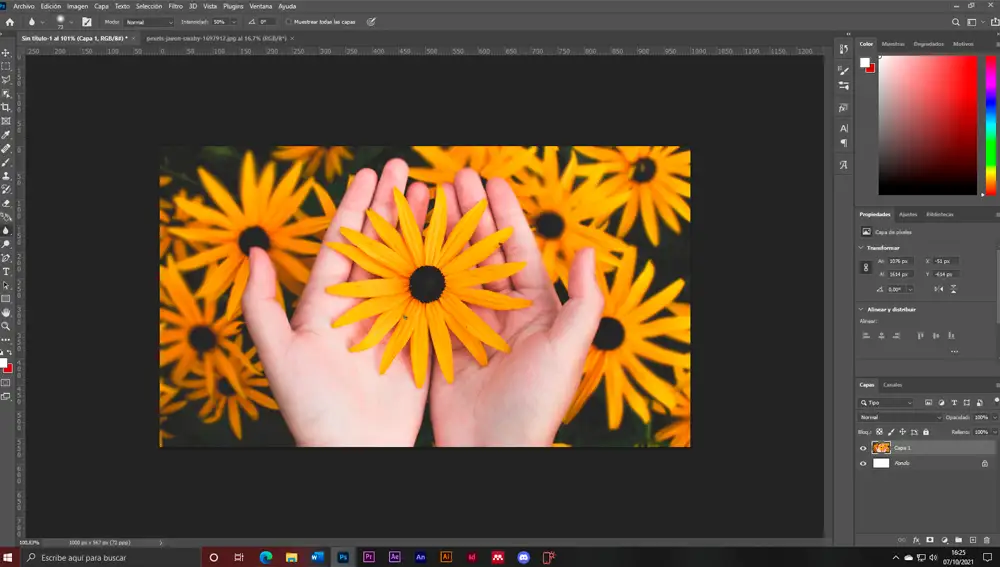The image size is (1000, 567).
Task: Select the Path Selection arrow tool
Action: [x=6, y=285]
